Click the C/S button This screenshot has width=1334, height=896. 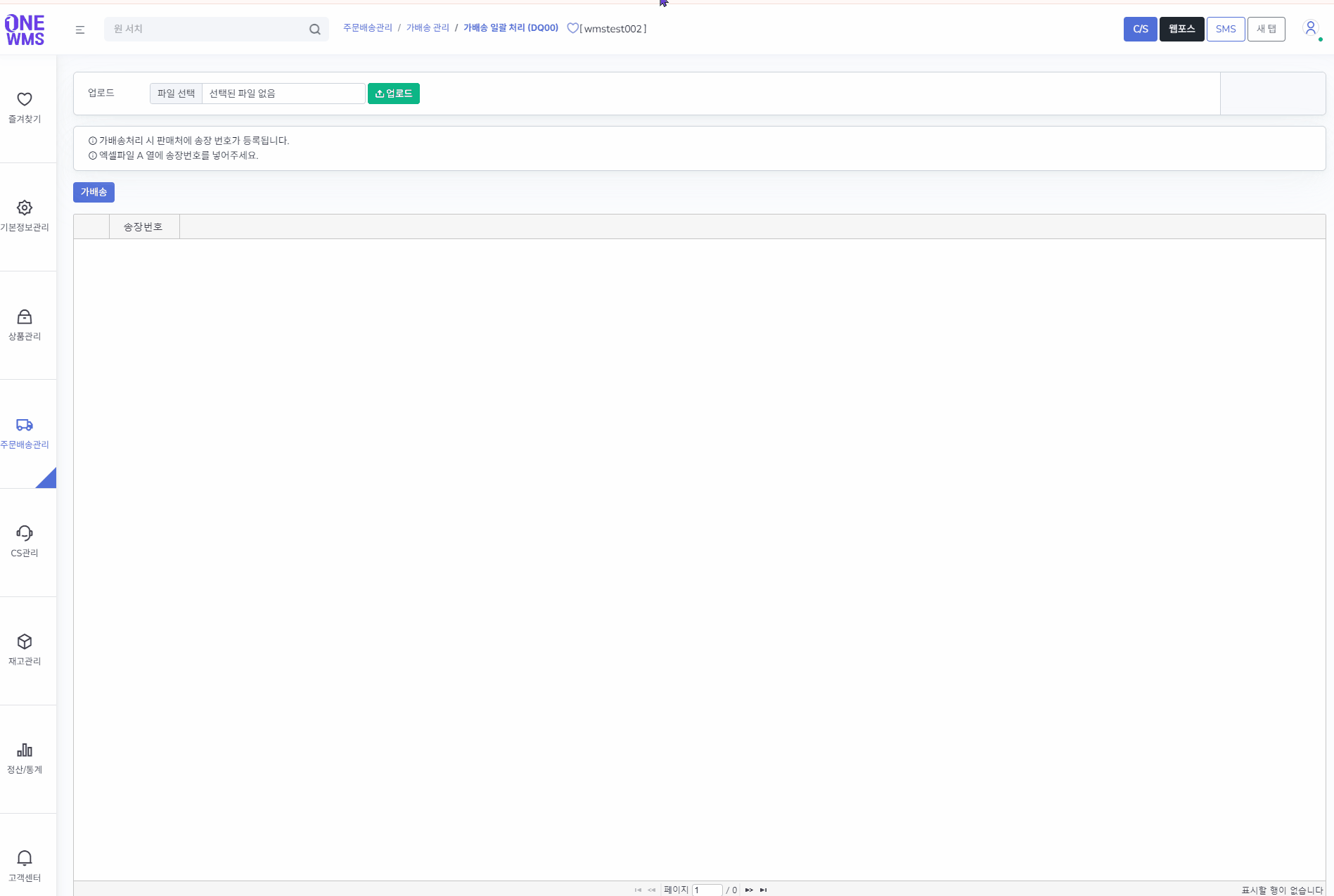1140,29
